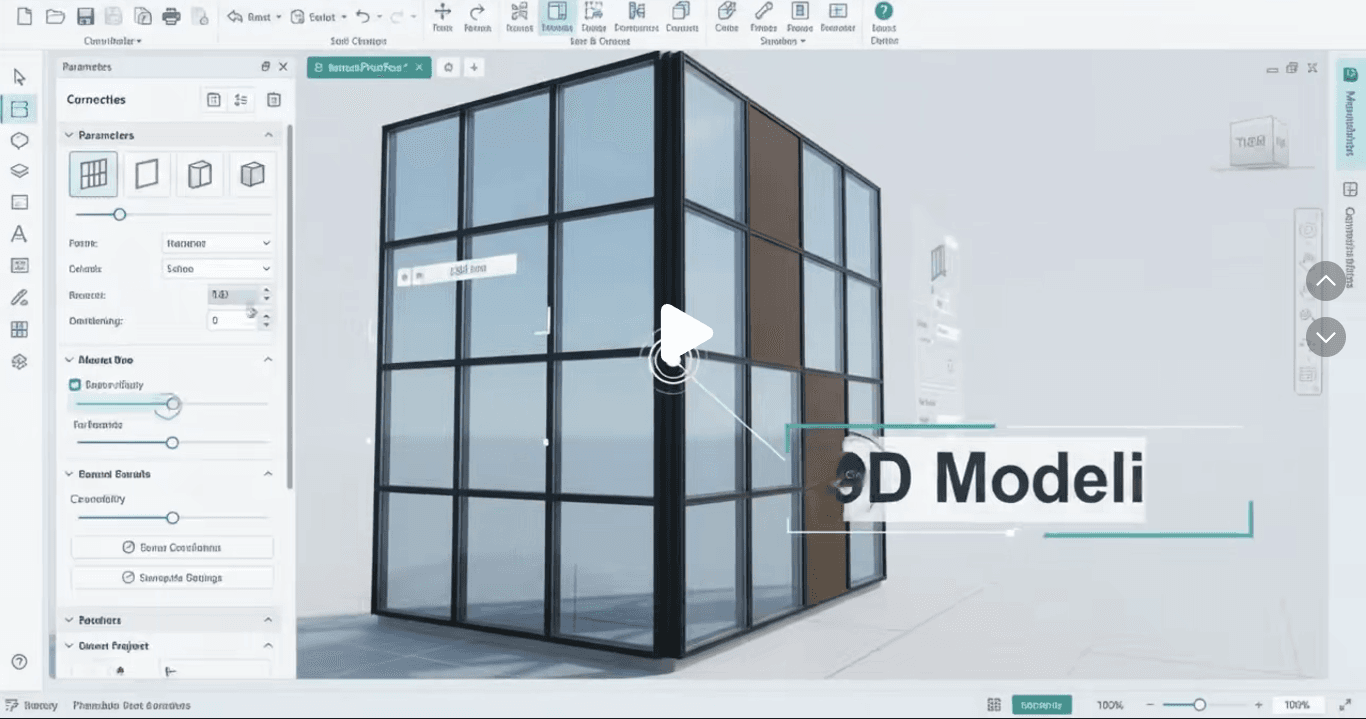Open the 'Racaner' dropdown in Parameters

point(217,243)
